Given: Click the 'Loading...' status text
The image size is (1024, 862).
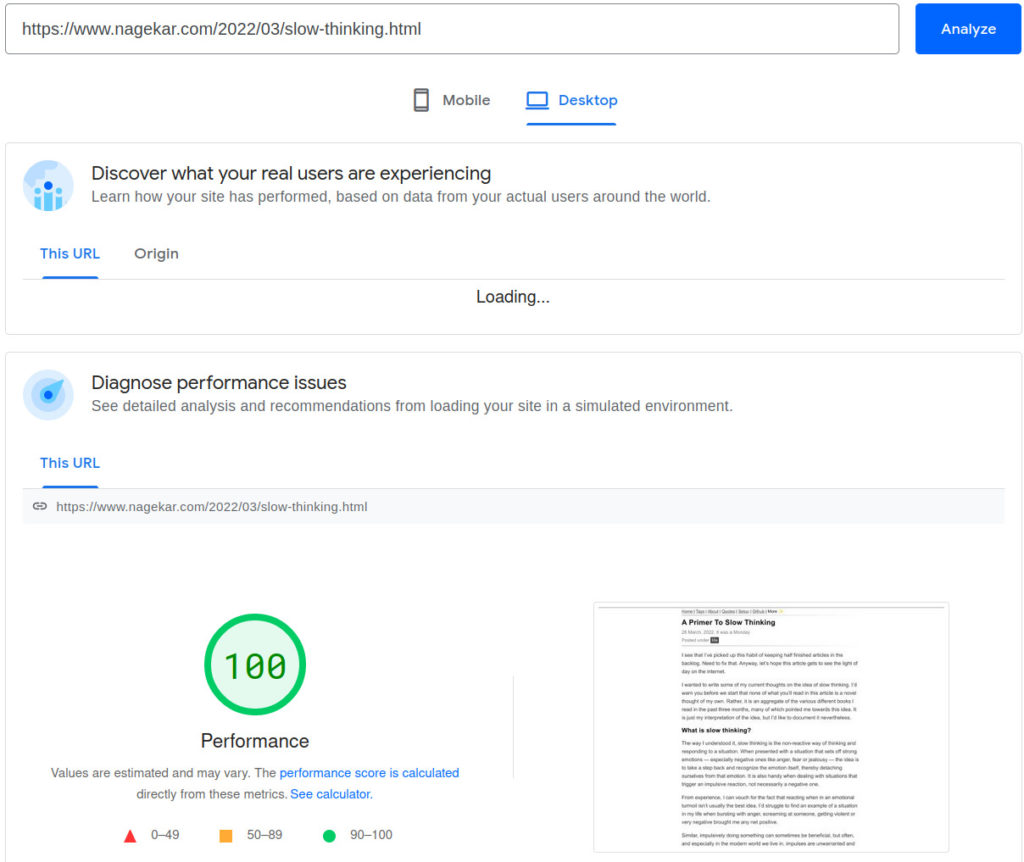Looking at the screenshot, I should 513,296.
